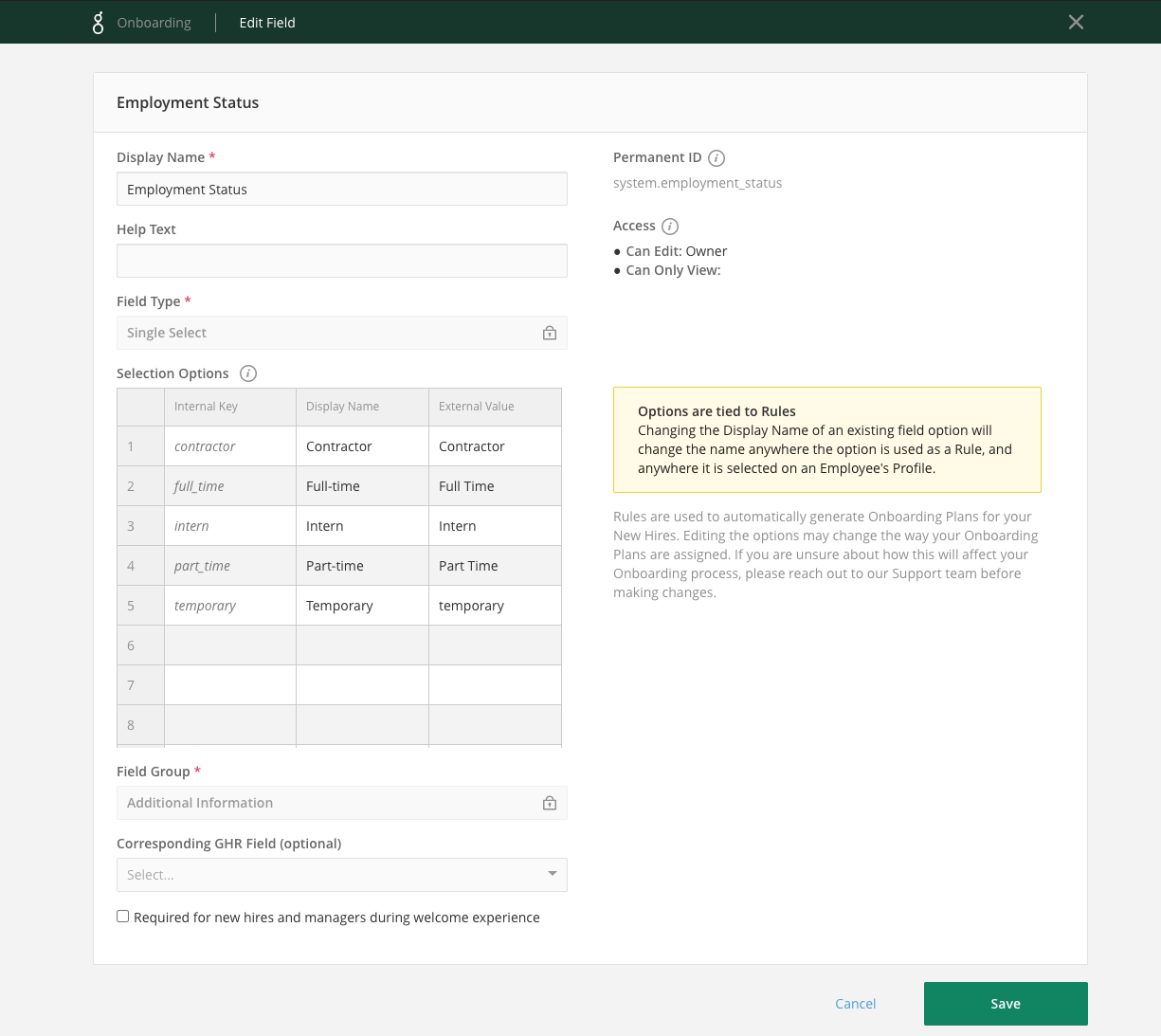1161x1036 pixels.
Task: Go to Onboarding in the header
Action: [154, 23]
